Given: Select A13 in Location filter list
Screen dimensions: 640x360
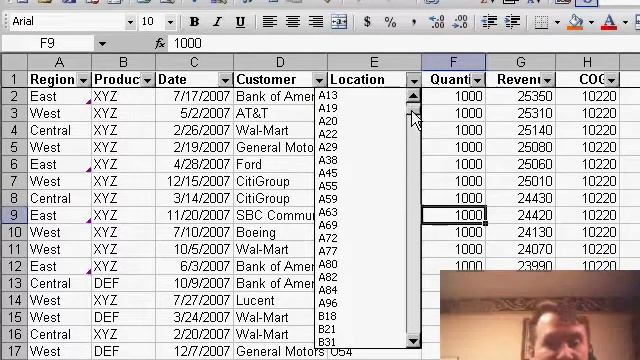Looking at the screenshot, I should tap(328, 96).
